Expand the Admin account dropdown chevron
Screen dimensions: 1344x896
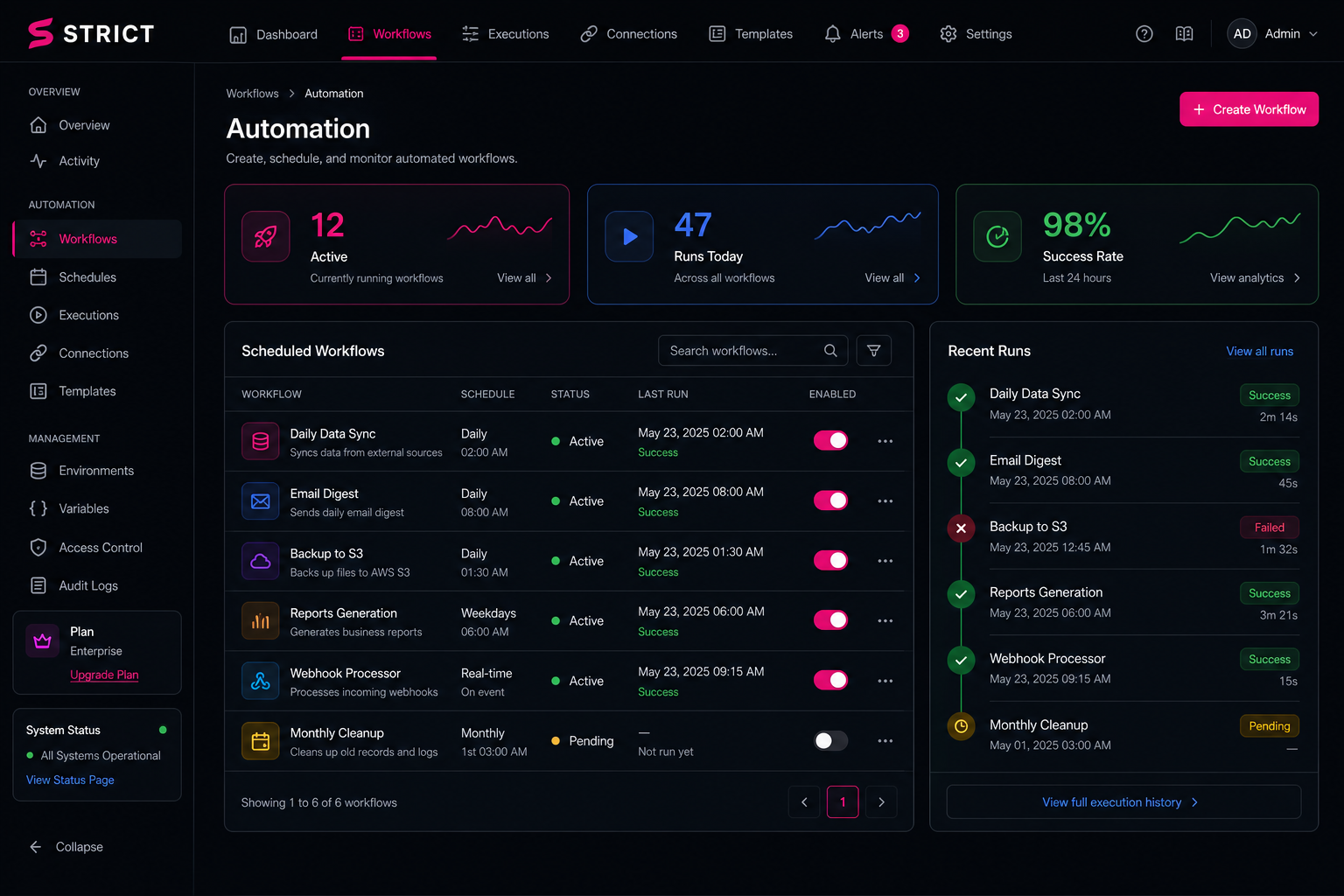click(x=1312, y=34)
